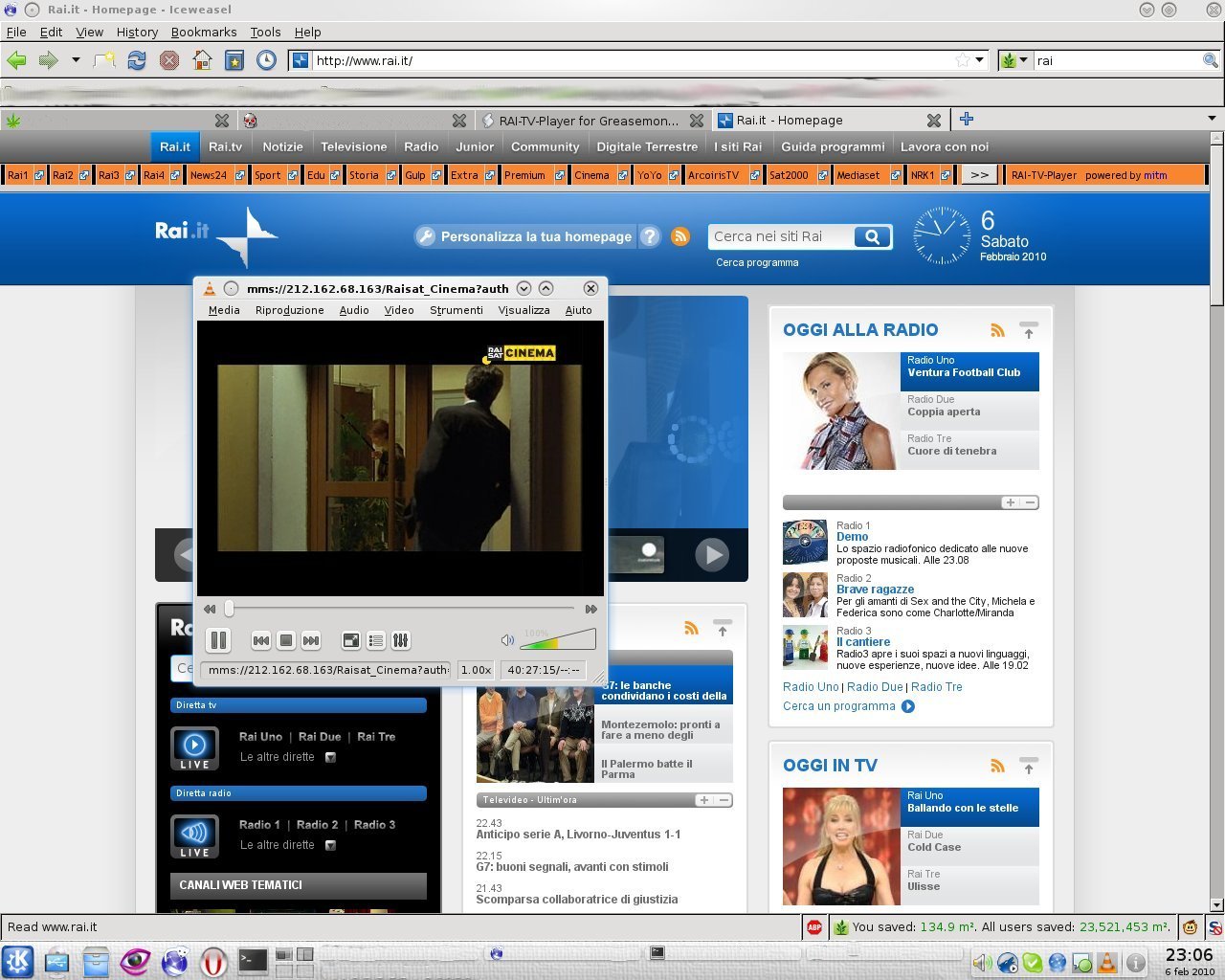1225x980 pixels.
Task: Click the RSS feed icon near Personalizza
Action: pyautogui.click(x=680, y=236)
